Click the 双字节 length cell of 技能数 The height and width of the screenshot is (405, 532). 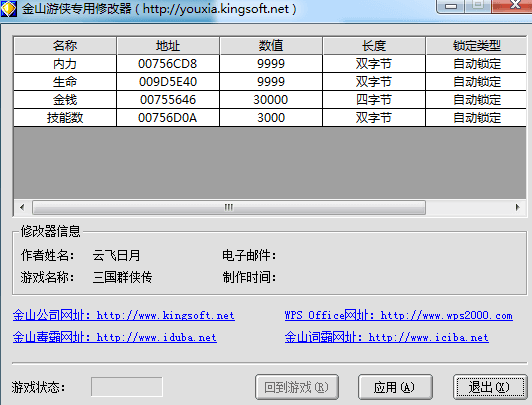click(x=374, y=118)
